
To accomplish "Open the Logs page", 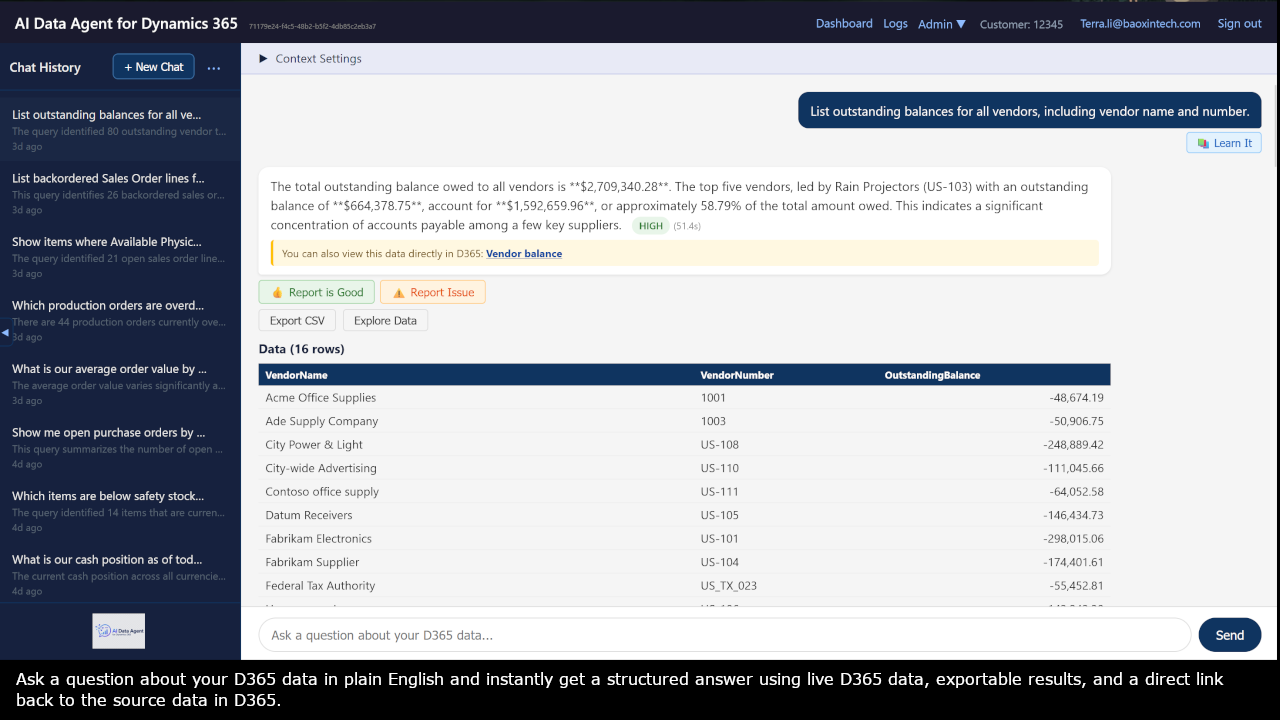I will pos(896,24).
